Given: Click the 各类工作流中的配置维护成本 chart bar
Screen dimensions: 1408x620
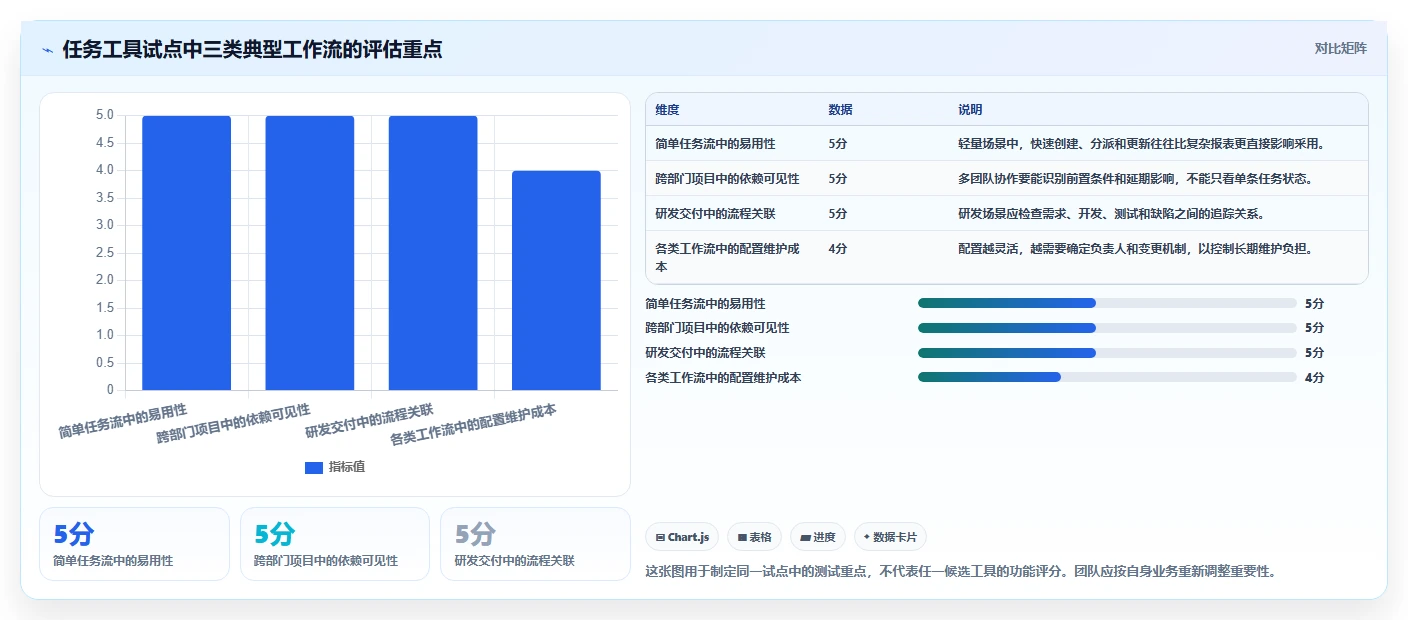Looking at the screenshot, I should click(x=556, y=281).
